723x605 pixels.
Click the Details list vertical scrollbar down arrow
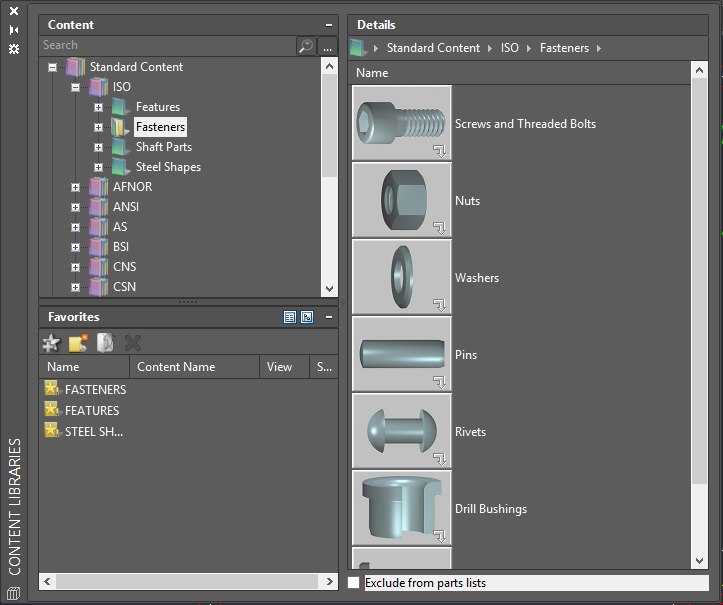pos(700,562)
